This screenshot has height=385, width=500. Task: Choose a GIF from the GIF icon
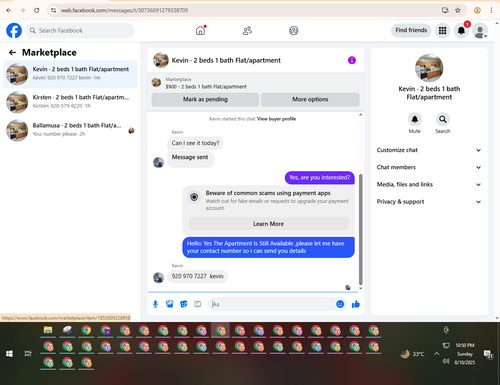point(198,304)
